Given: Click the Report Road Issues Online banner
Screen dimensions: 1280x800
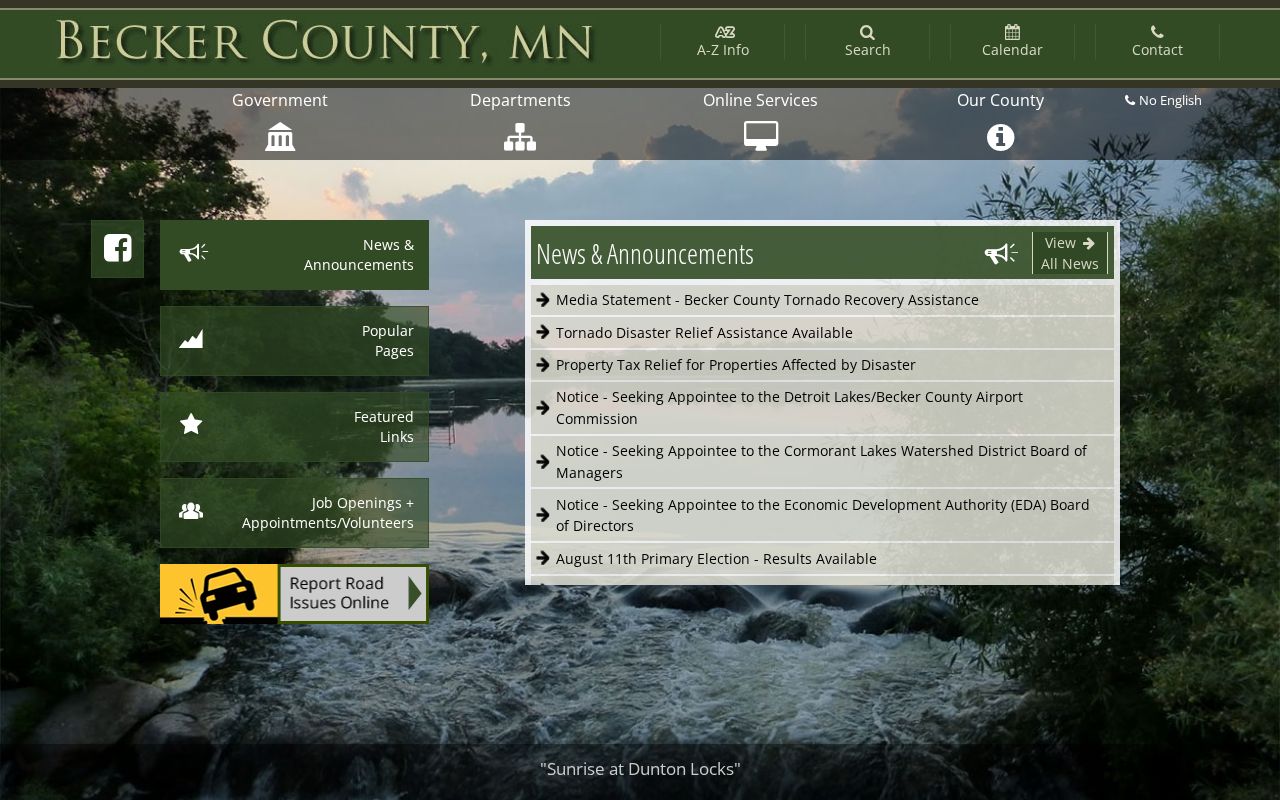Looking at the screenshot, I should pos(294,594).
